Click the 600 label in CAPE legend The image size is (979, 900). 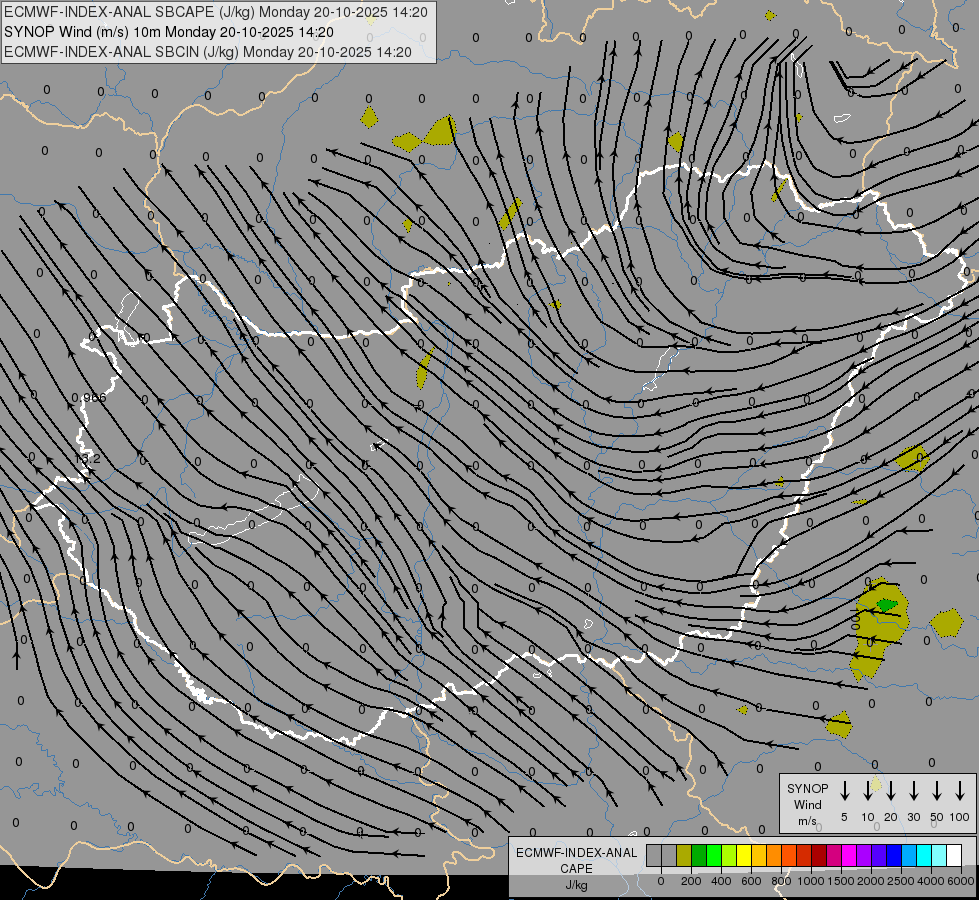(751, 881)
